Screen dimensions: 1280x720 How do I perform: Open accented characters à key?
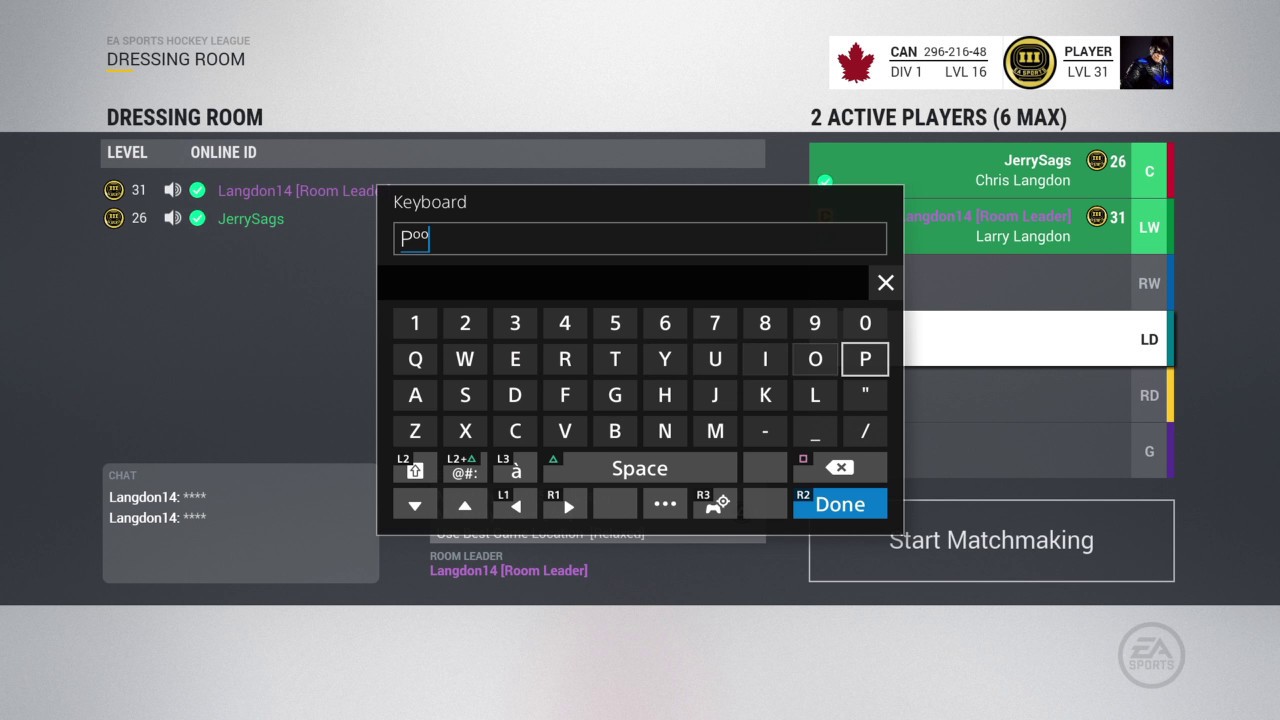[515, 468]
